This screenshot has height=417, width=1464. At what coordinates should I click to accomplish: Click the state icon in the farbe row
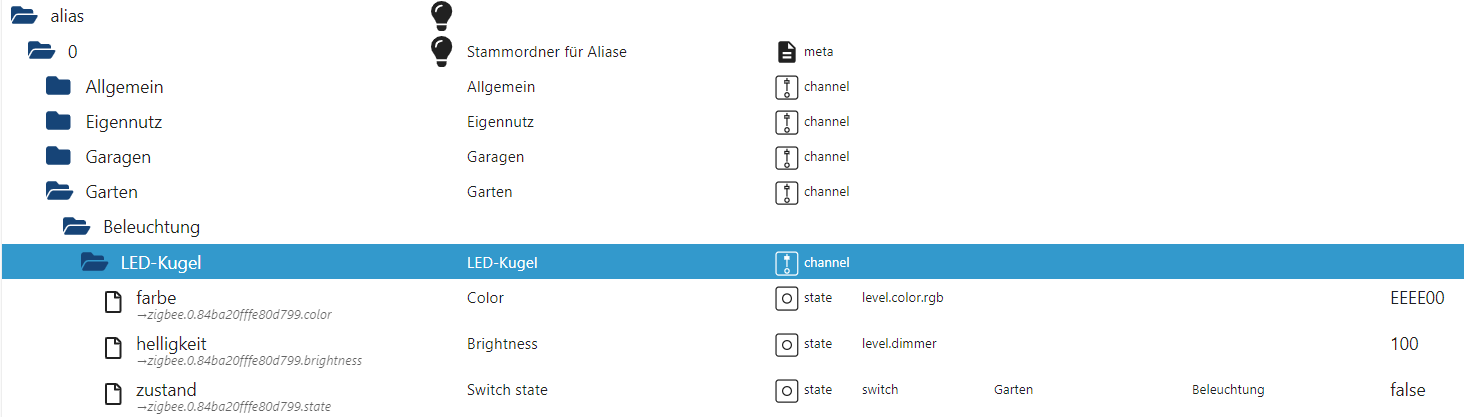[787, 298]
